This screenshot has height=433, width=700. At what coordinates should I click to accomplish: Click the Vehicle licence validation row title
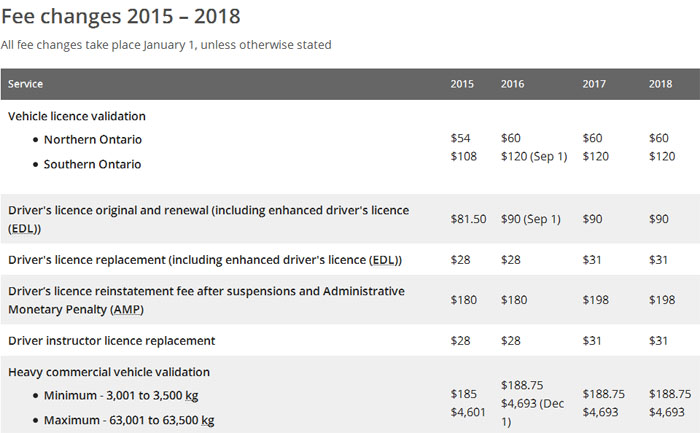point(77,116)
